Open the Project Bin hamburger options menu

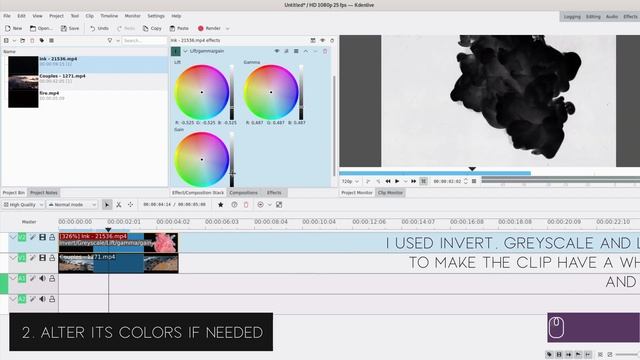(x=51, y=40)
